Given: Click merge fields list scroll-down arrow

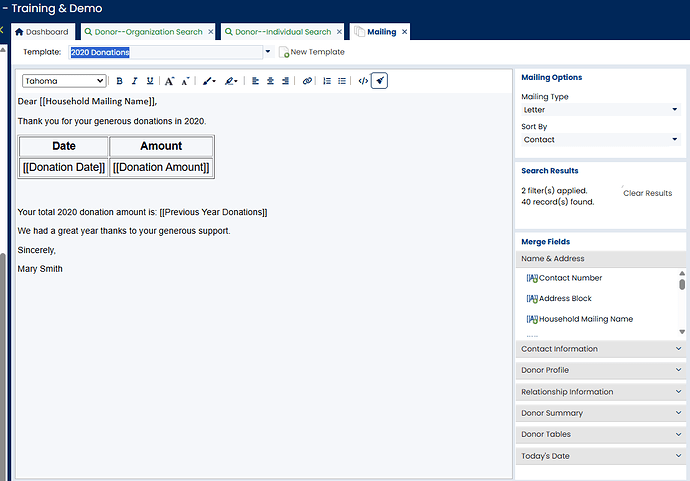Looking at the screenshot, I should coord(682,332).
